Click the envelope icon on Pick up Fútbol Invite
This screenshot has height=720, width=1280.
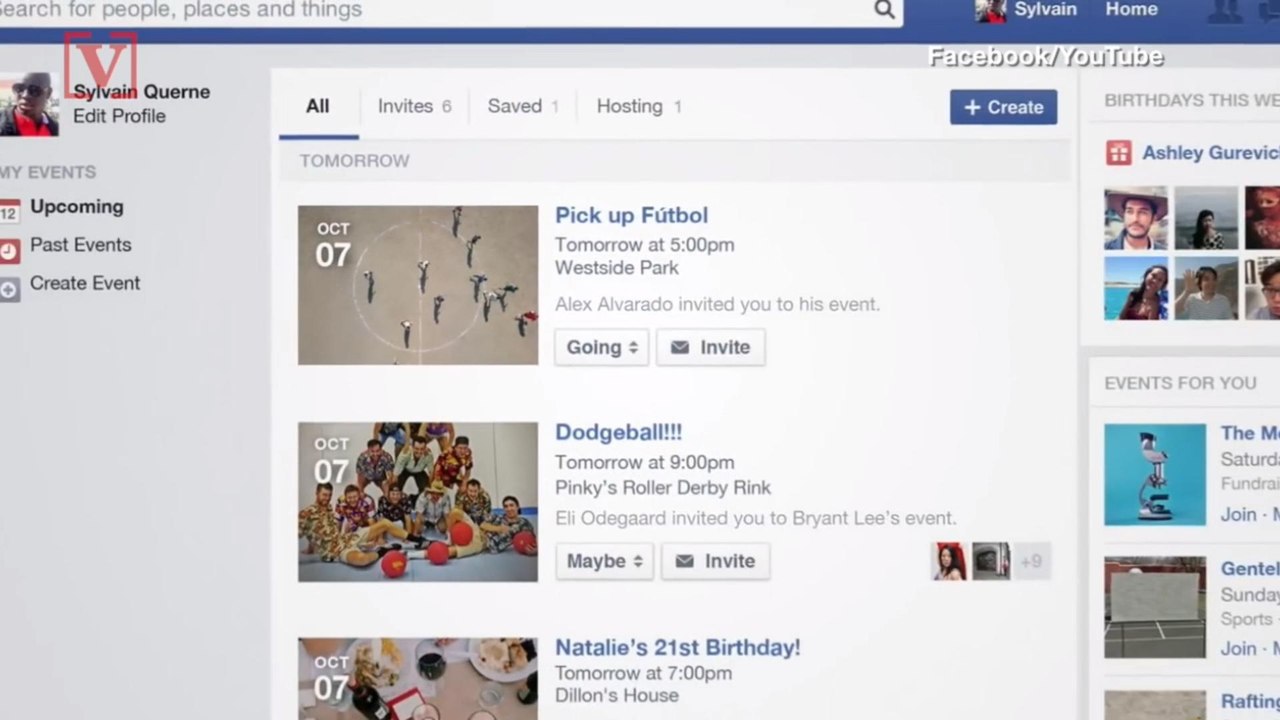(680, 347)
